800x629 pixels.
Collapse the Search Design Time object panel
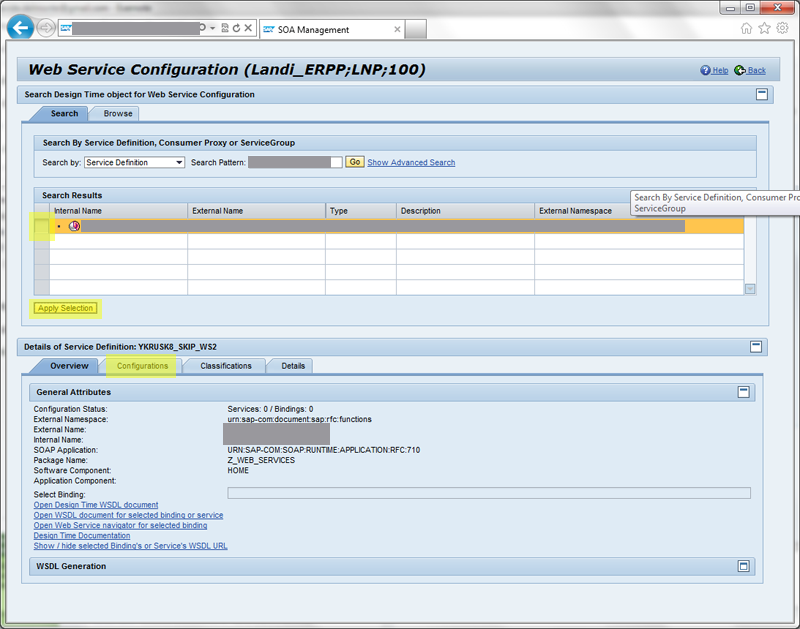(x=762, y=94)
